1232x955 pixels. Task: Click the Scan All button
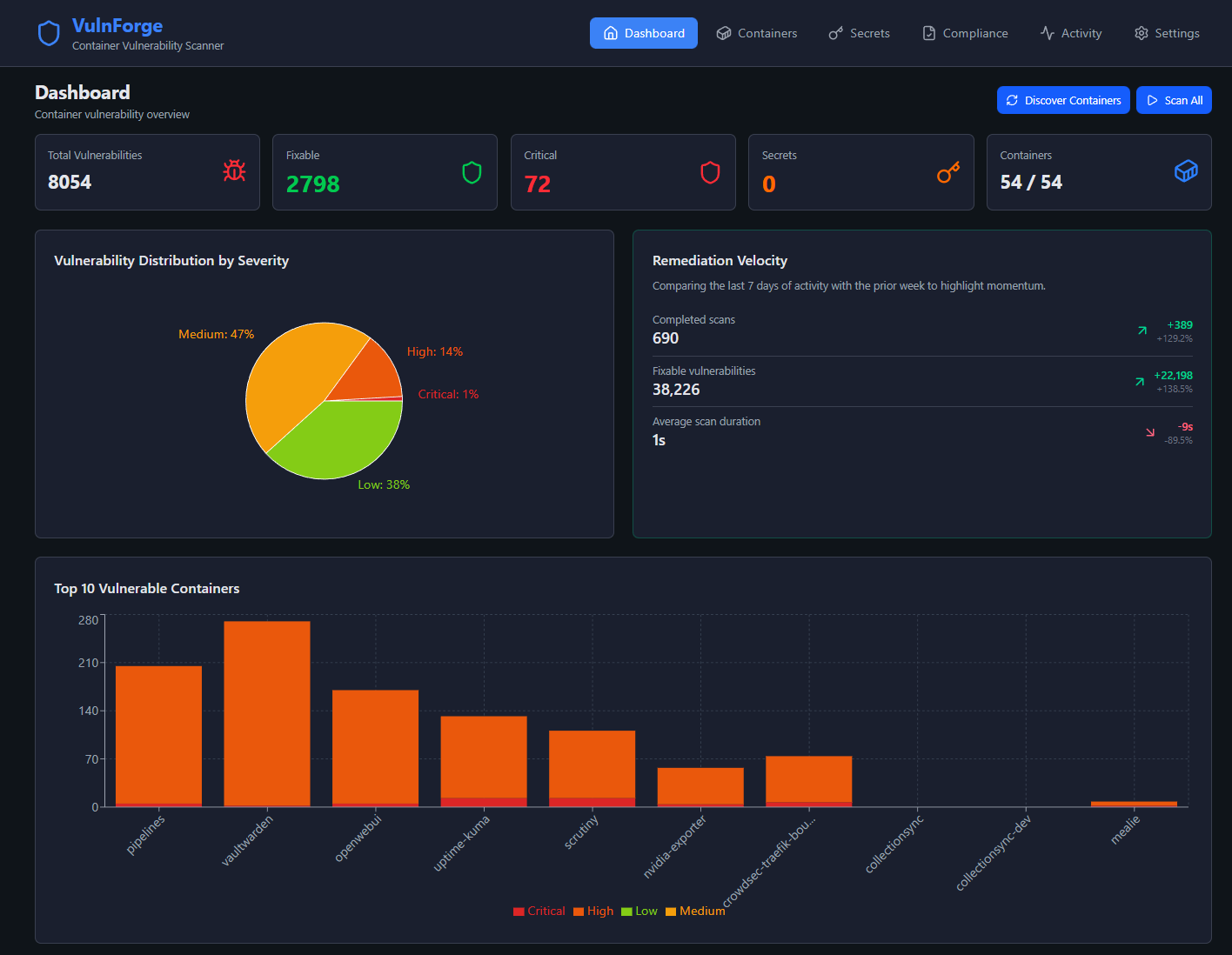[x=1174, y=99]
